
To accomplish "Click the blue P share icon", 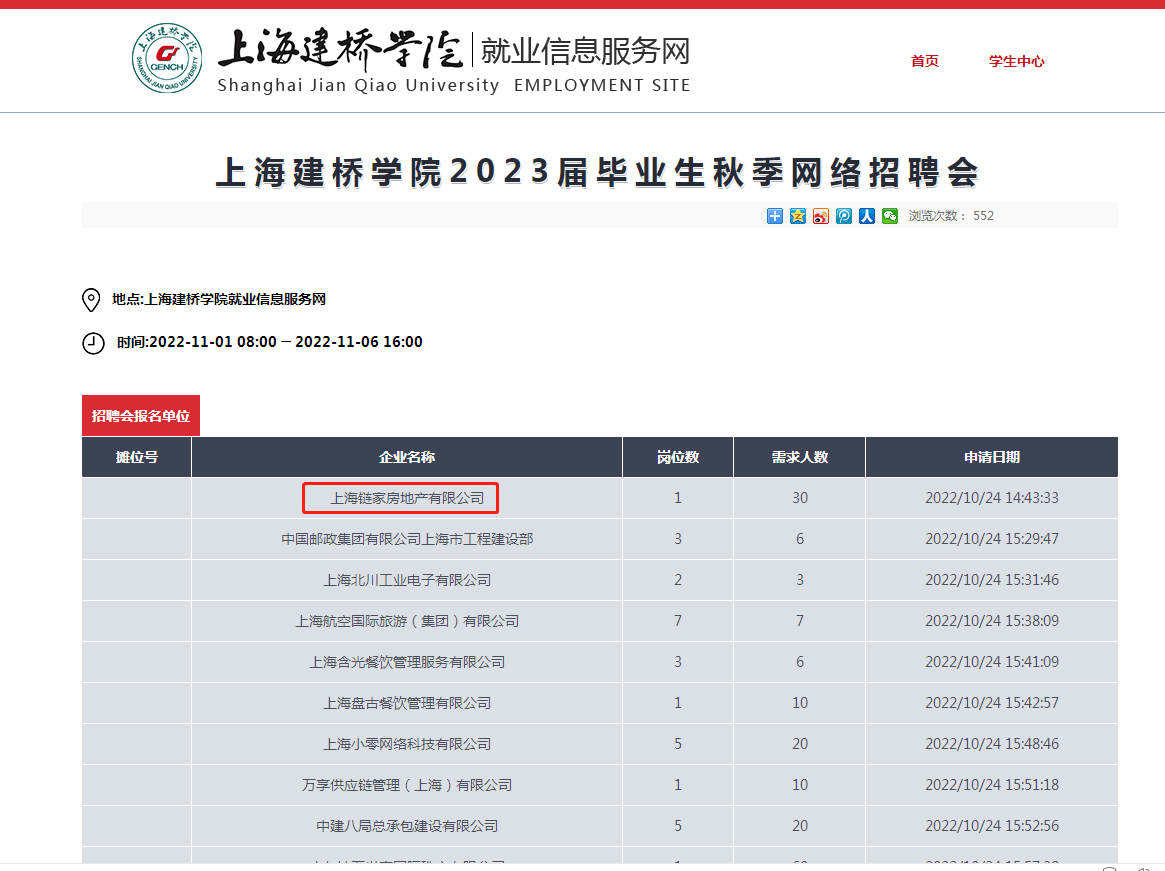I will point(843,216).
